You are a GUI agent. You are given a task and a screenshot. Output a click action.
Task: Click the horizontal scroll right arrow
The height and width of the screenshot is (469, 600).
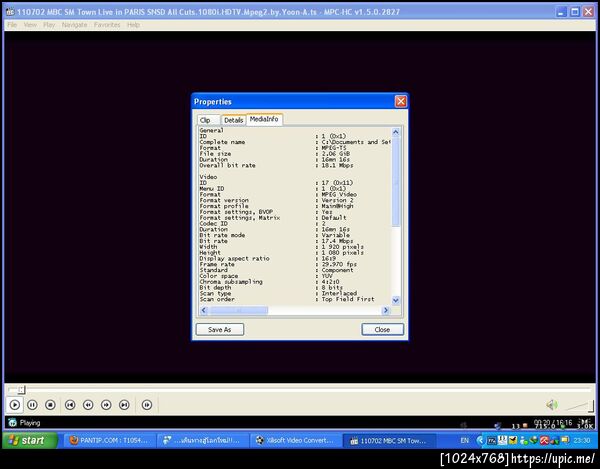tap(386, 310)
